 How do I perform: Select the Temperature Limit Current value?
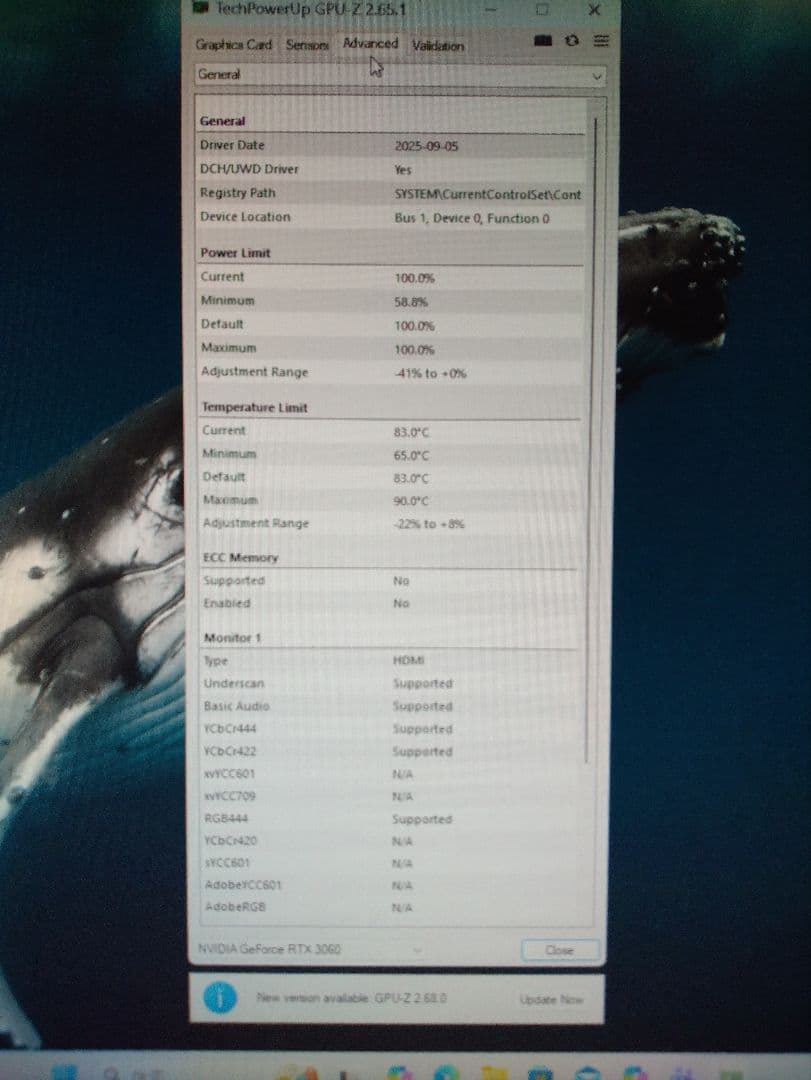[x=411, y=432]
